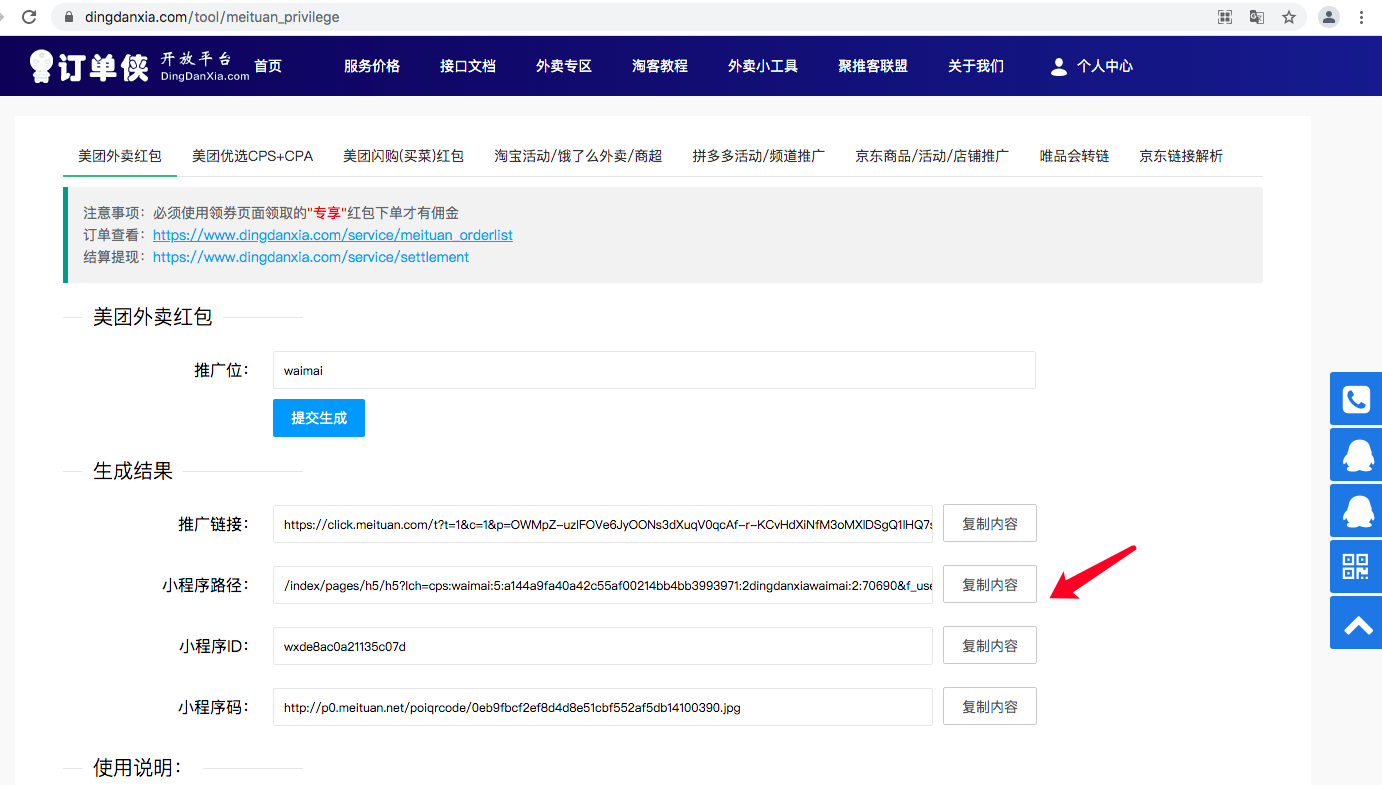
Task: Open the Chrome profile avatar
Action: point(1329,17)
